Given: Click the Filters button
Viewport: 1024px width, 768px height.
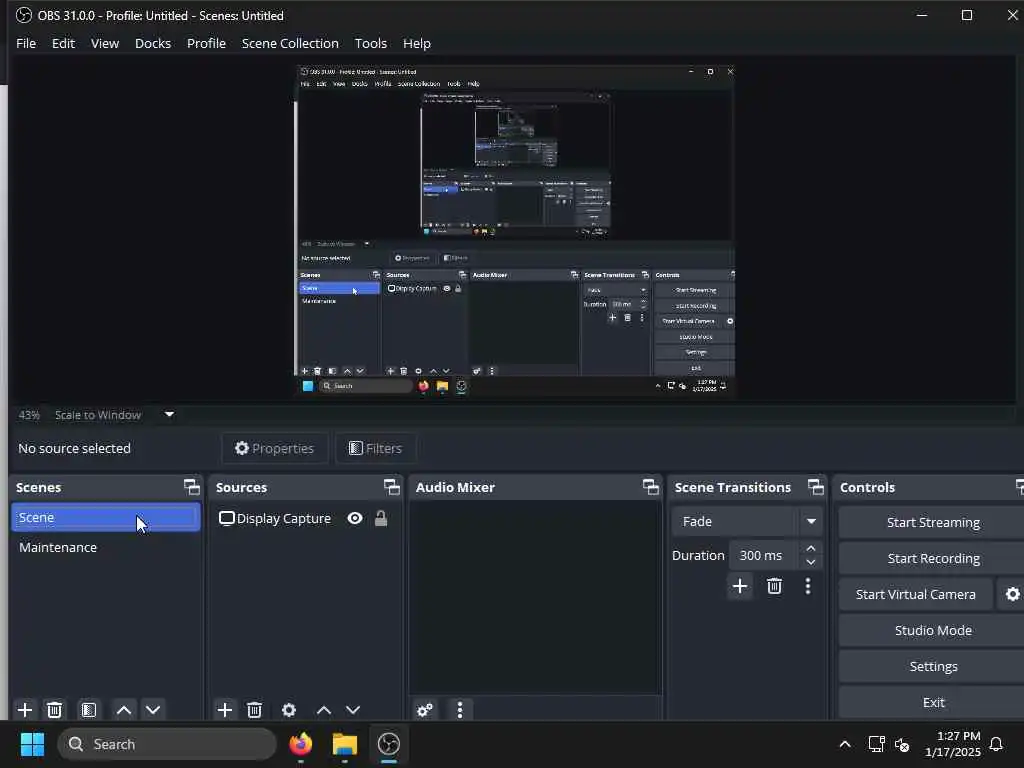Looking at the screenshot, I should tap(376, 448).
